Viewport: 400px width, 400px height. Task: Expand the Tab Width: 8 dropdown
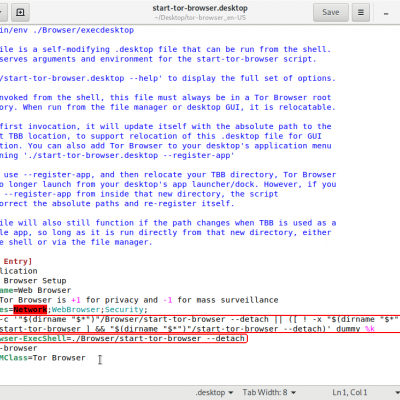point(269,392)
